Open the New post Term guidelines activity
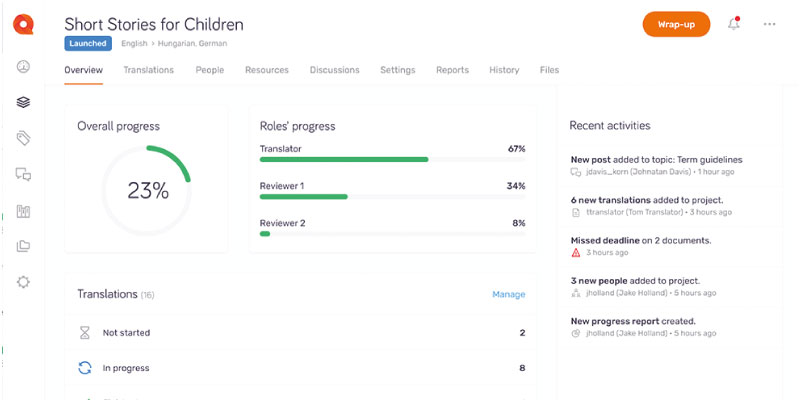 672,165
